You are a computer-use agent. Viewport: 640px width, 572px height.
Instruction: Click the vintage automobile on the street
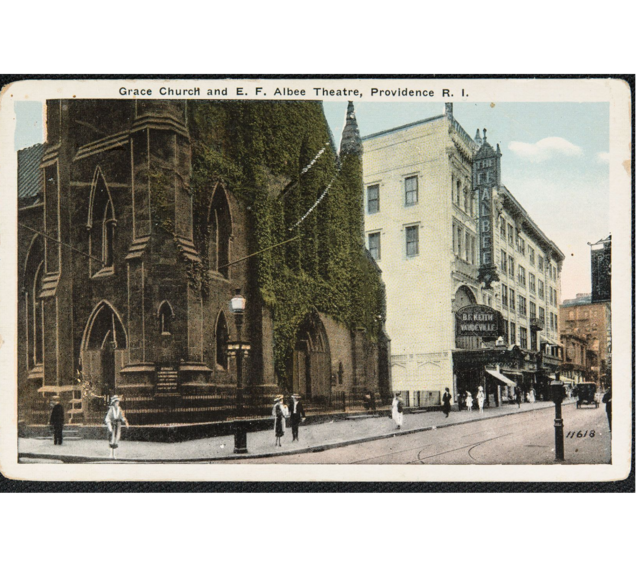[x=585, y=394]
